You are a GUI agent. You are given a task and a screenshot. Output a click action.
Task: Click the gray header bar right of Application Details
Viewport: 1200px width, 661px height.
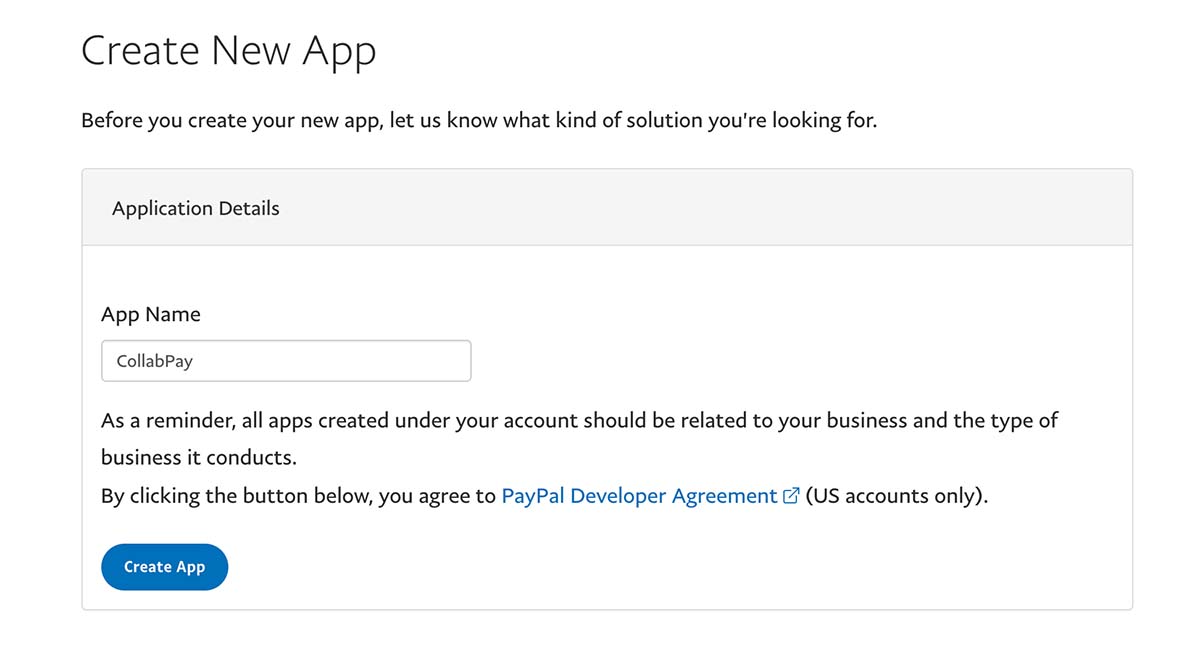coord(700,208)
